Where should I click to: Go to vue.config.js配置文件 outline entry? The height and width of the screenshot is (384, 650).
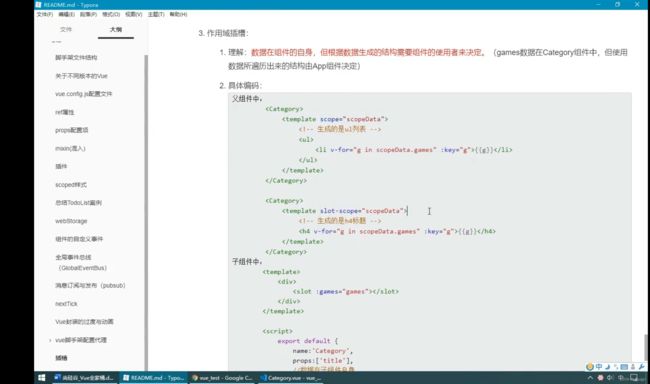[x=83, y=94]
